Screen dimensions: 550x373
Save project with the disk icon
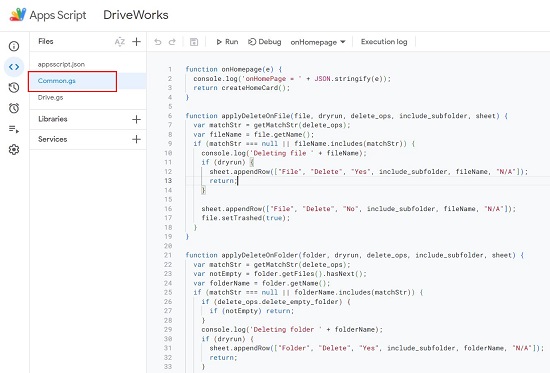pyautogui.click(x=194, y=42)
